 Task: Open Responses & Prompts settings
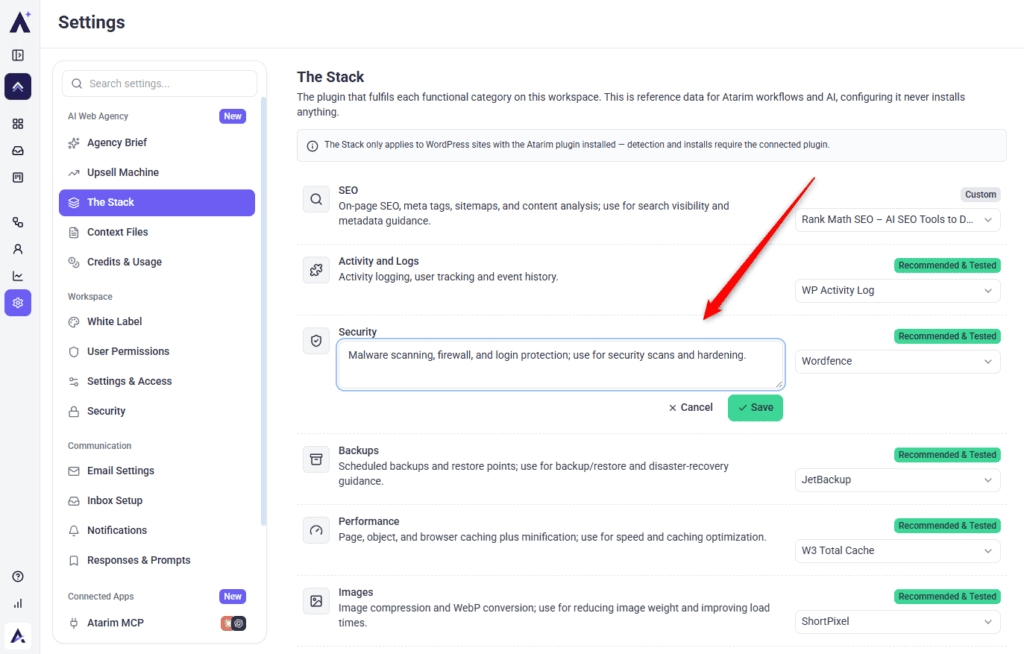pyautogui.click(x=157, y=560)
